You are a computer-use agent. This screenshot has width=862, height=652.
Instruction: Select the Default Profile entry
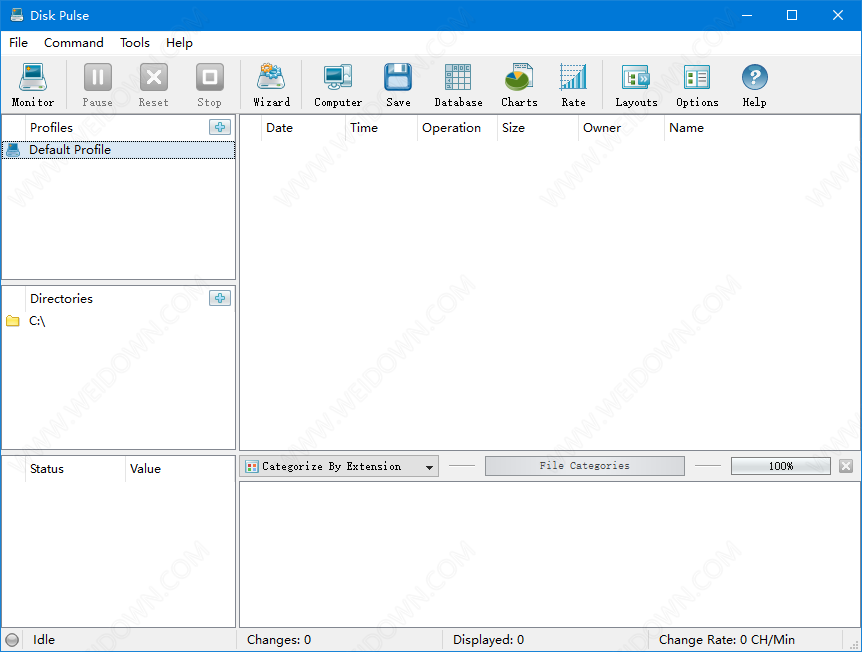click(x=119, y=150)
